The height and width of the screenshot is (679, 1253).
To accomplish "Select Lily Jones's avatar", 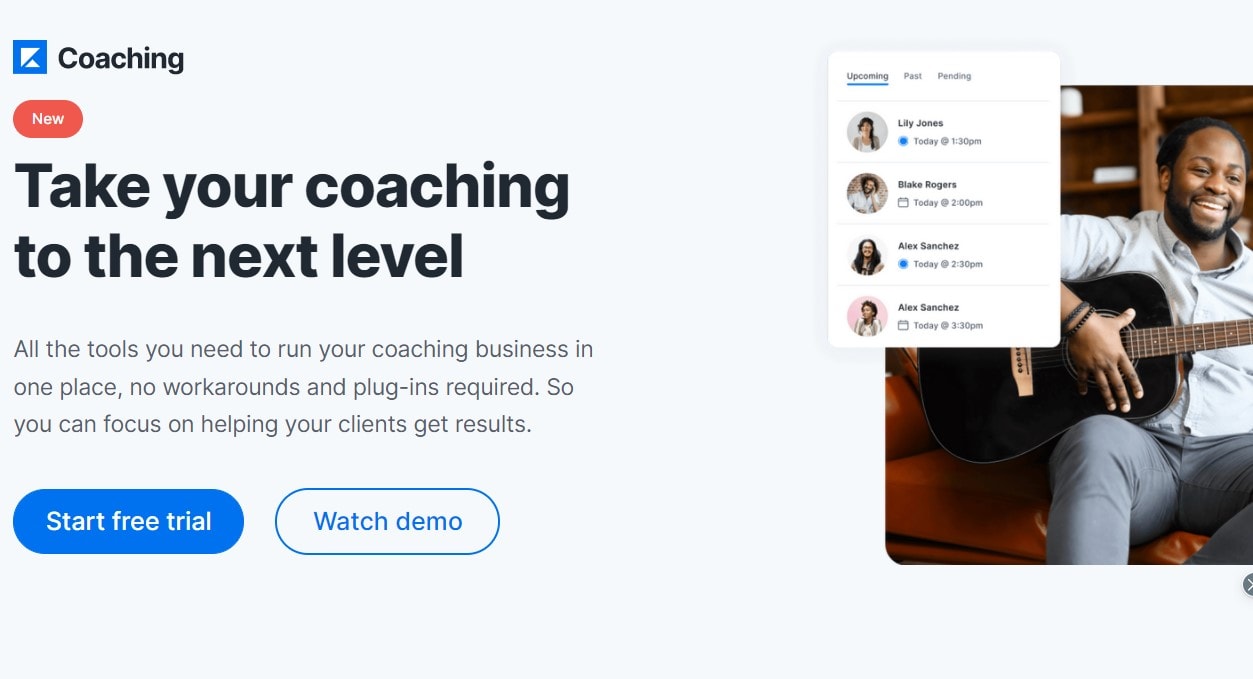I will [867, 132].
